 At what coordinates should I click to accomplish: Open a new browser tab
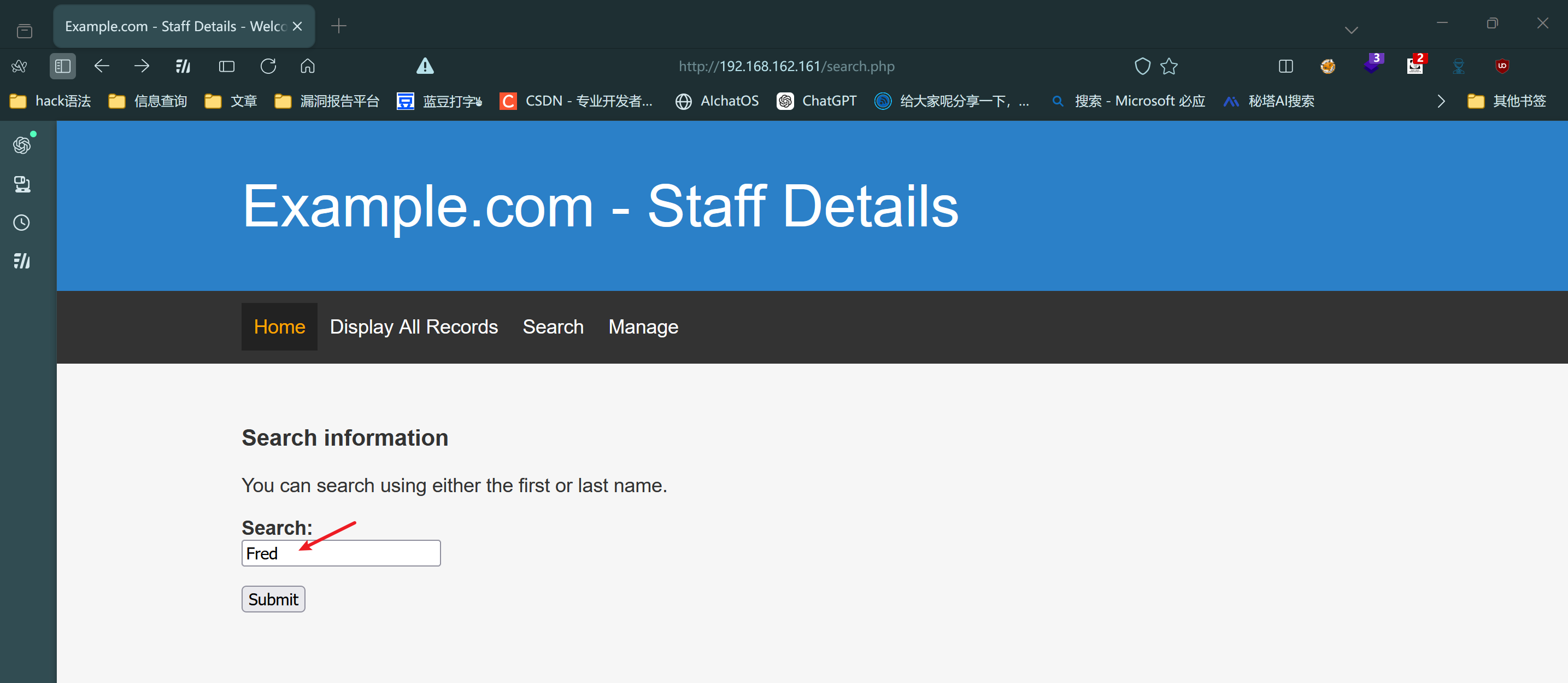click(338, 26)
